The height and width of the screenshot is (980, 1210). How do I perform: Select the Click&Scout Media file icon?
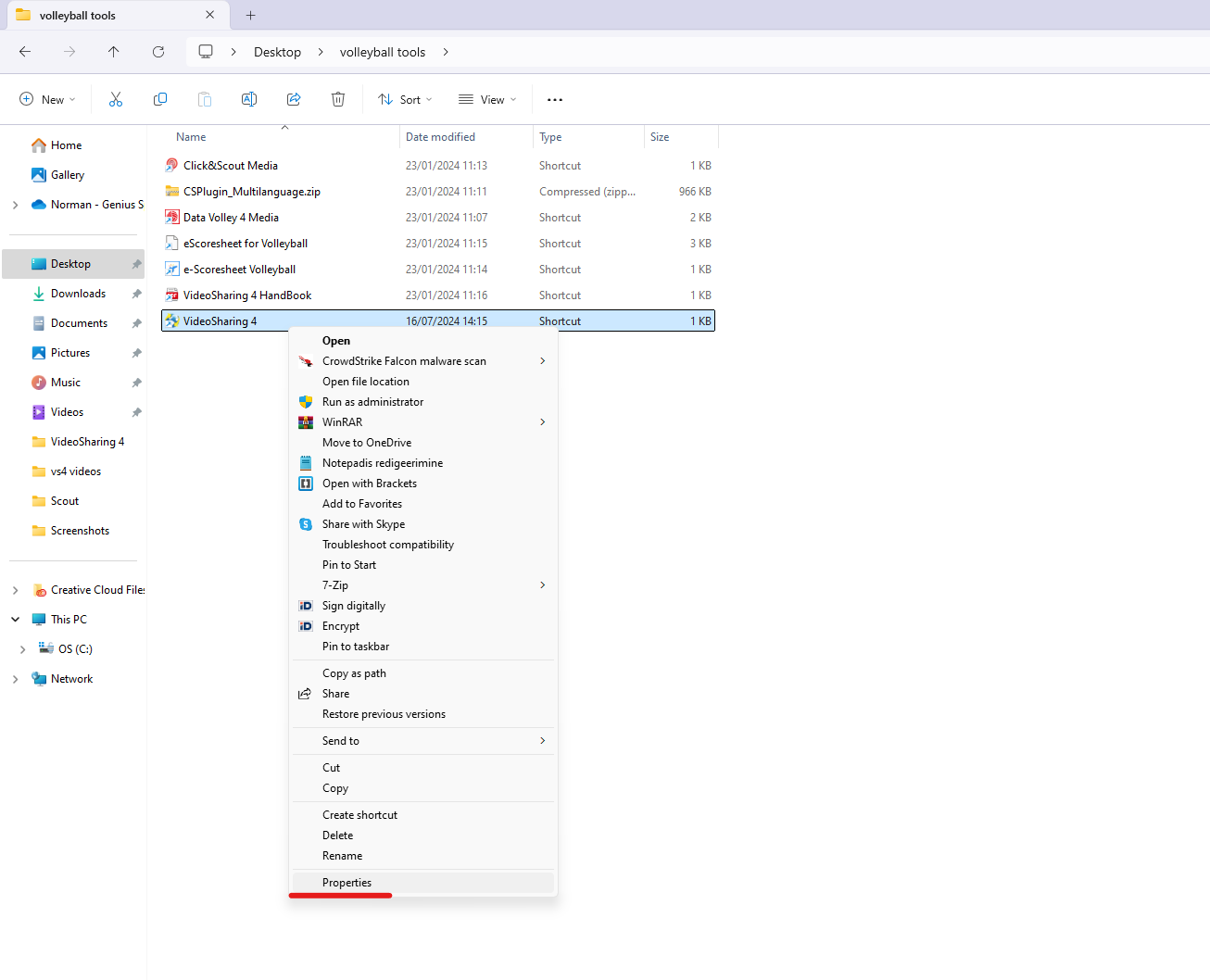pyautogui.click(x=172, y=165)
